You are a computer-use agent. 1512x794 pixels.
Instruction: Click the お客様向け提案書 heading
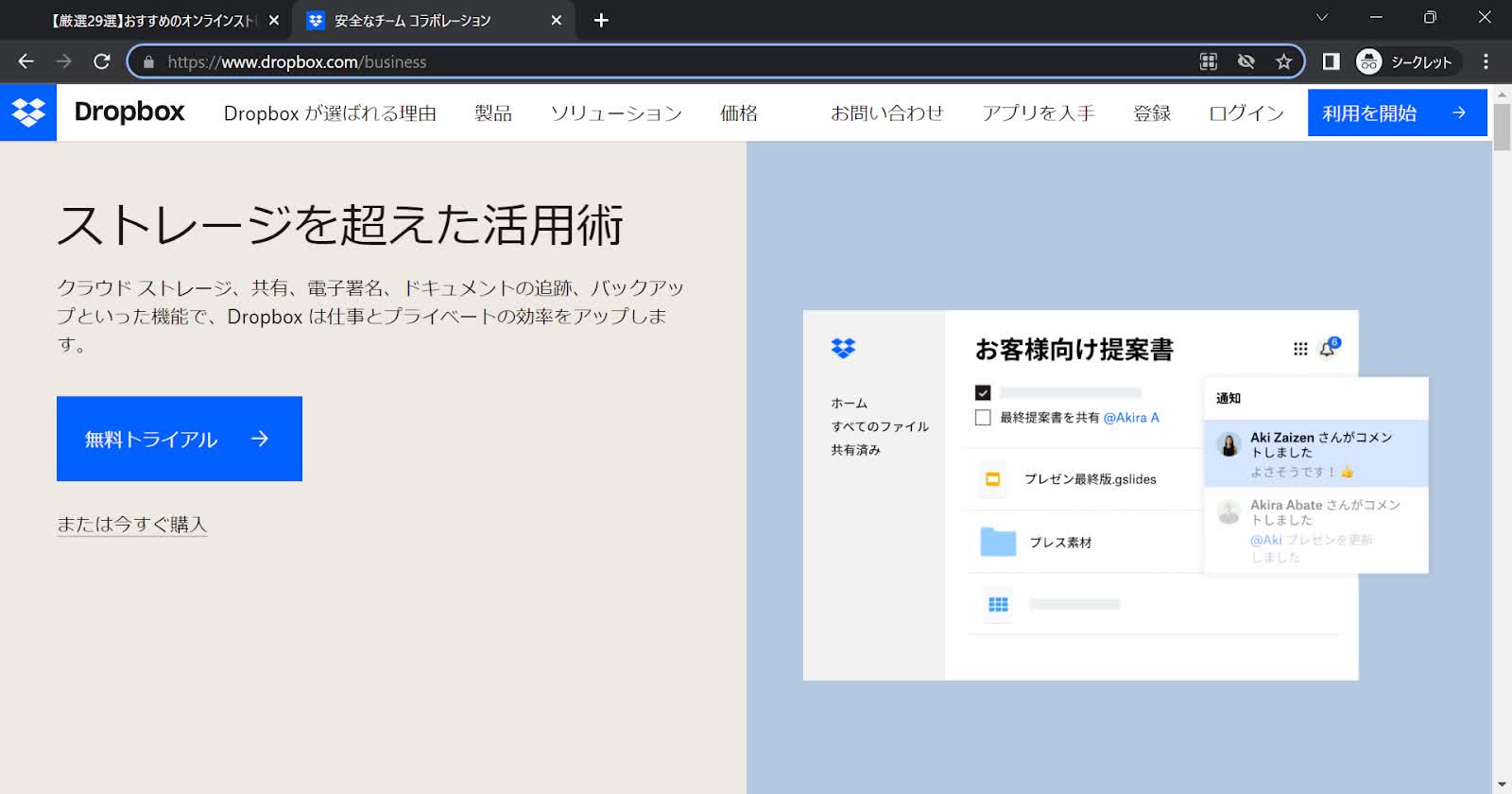[x=1074, y=350]
